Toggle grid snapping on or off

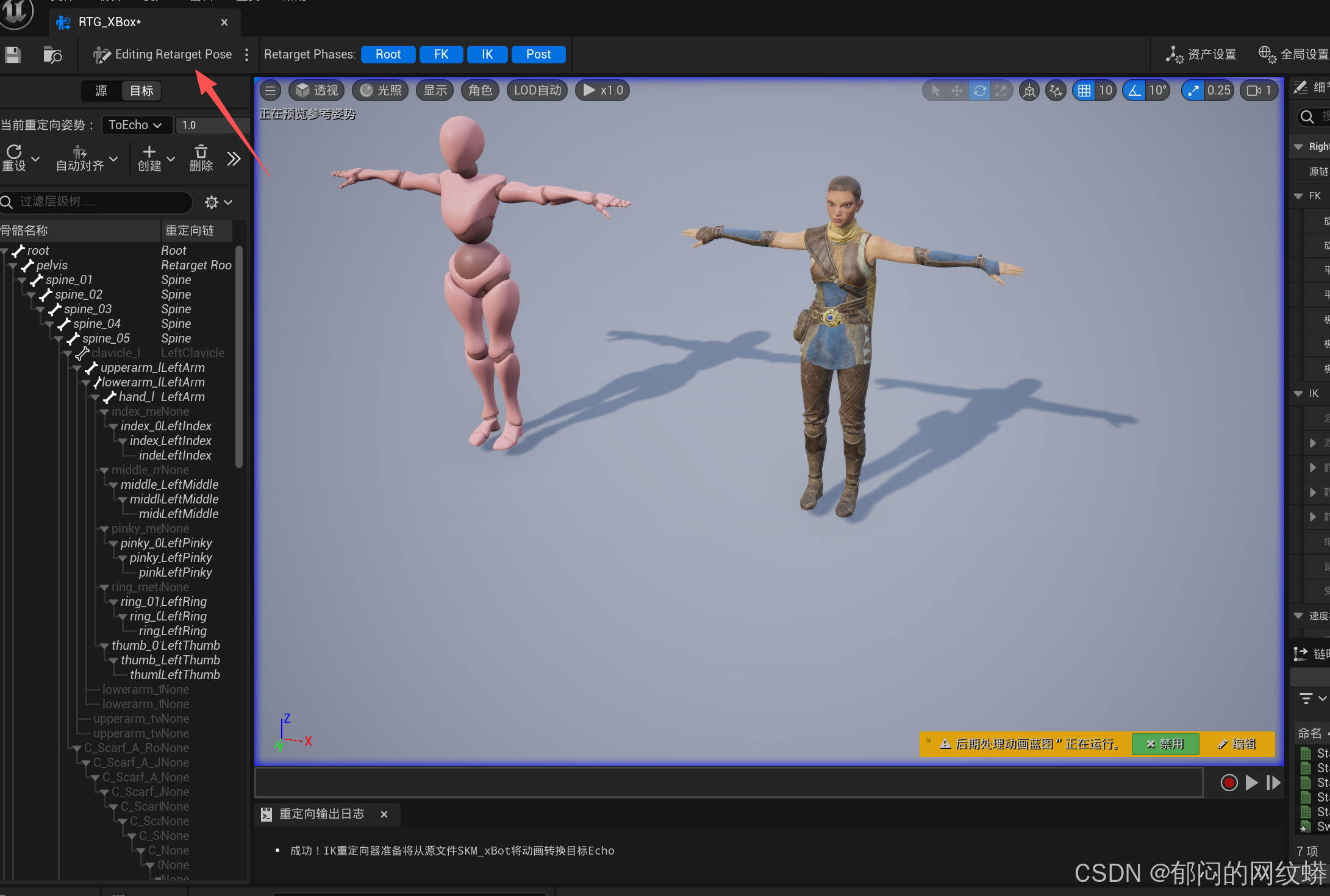click(x=1084, y=91)
